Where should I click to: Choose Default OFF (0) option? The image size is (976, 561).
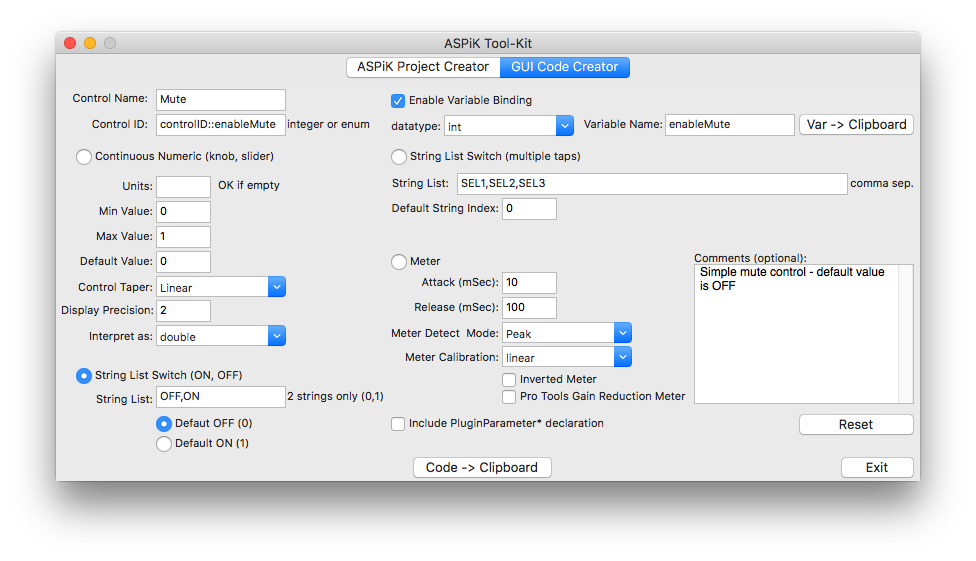tap(164, 424)
